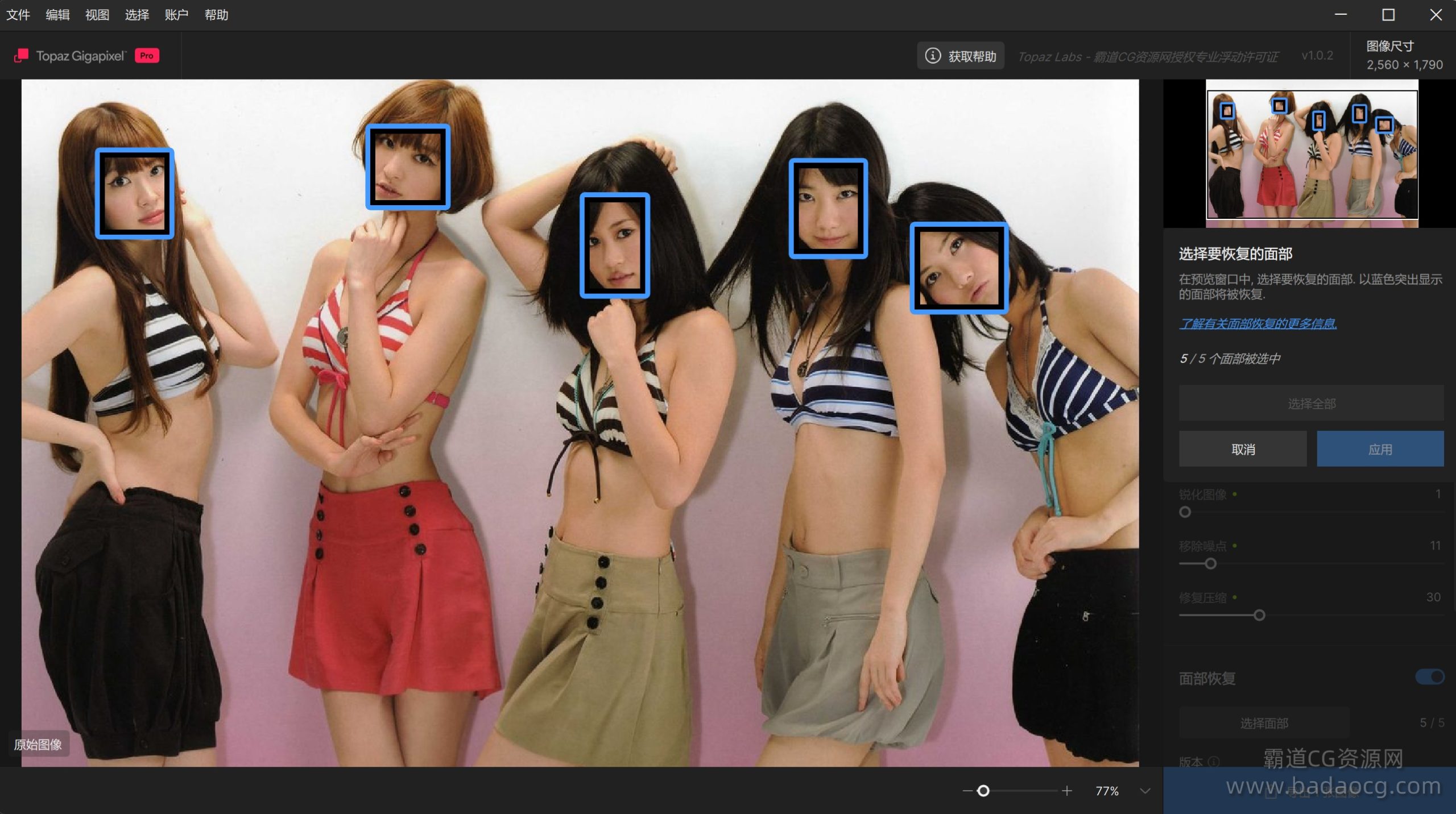Image resolution: width=1456 pixels, height=814 pixels.
Task: Click the zoom in plus icon
Action: point(1067,791)
